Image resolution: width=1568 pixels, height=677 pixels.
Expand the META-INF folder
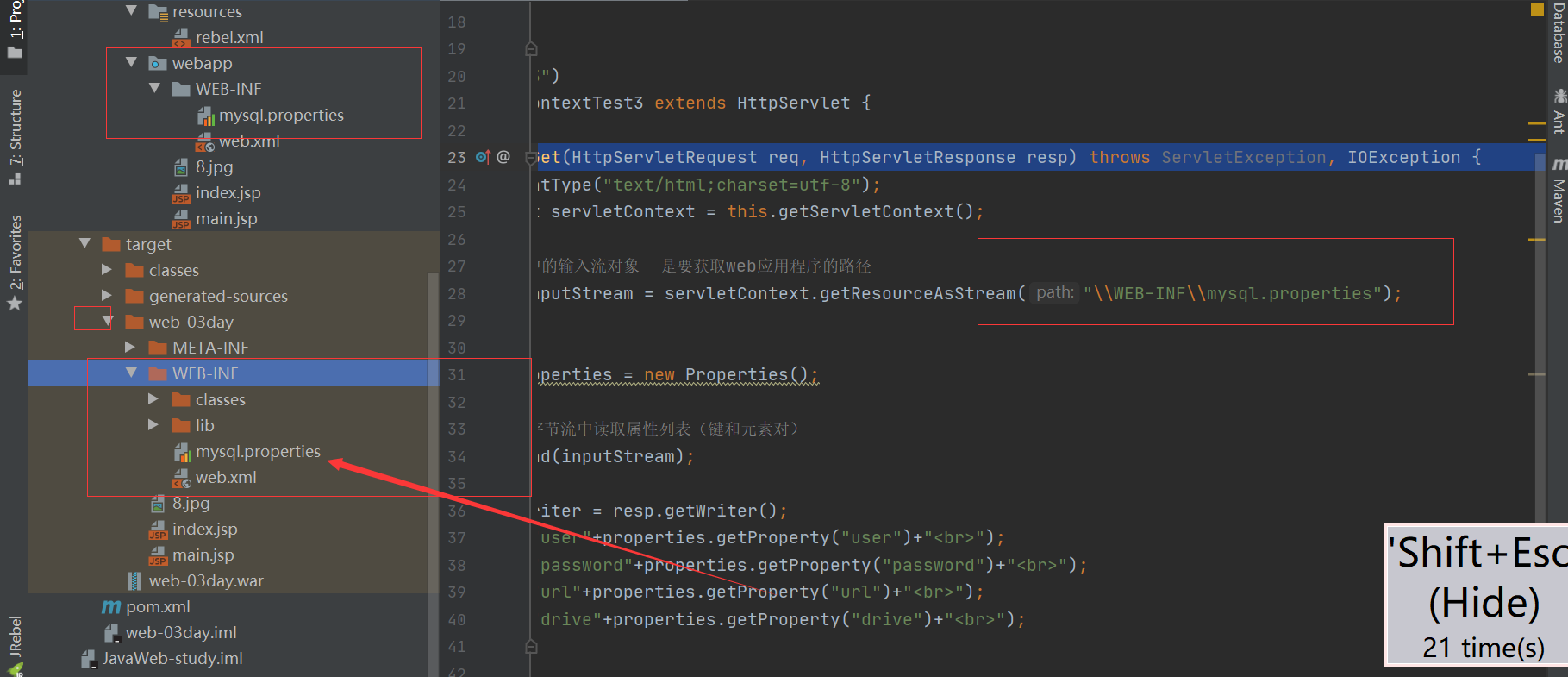pos(131,347)
